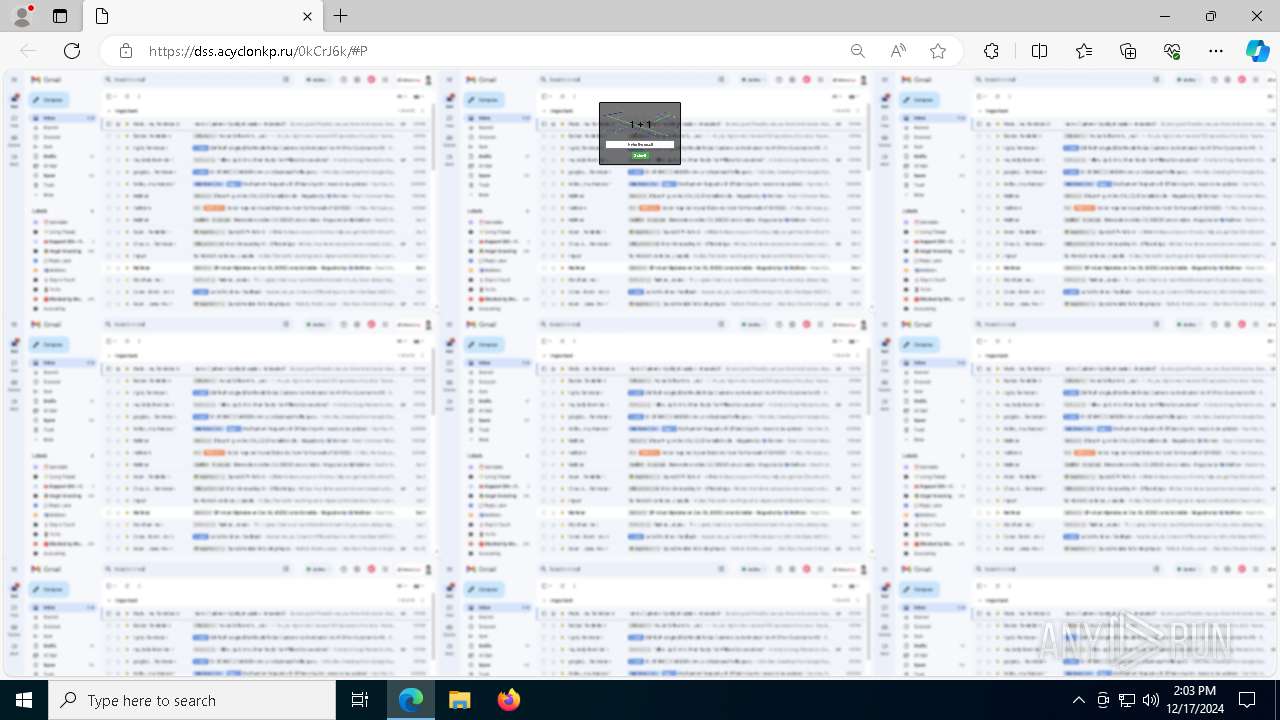This screenshot has width=1280, height=720.
Task: Open the Windows Start menu
Action: 24,700
